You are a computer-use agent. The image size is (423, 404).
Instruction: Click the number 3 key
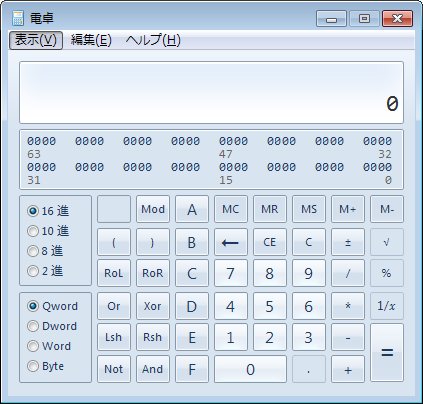pyautogui.click(x=309, y=337)
